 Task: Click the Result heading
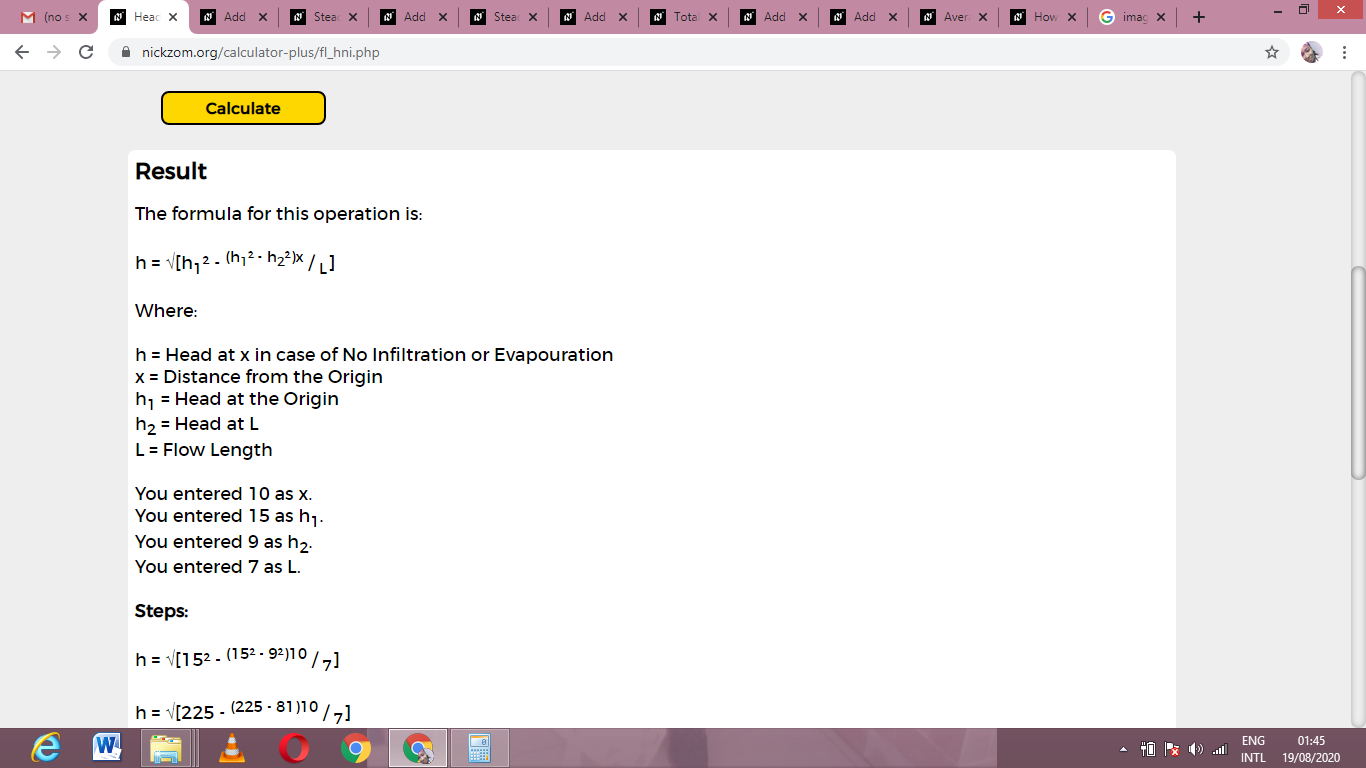[171, 171]
